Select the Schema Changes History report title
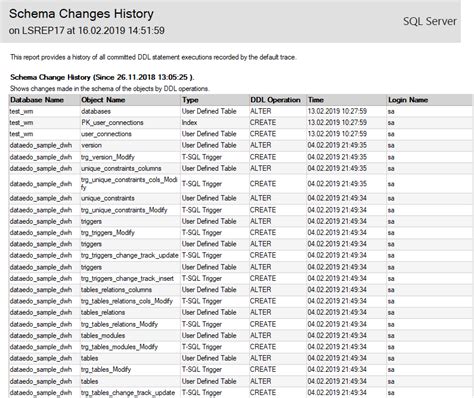474x398 pixels. click(81, 14)
